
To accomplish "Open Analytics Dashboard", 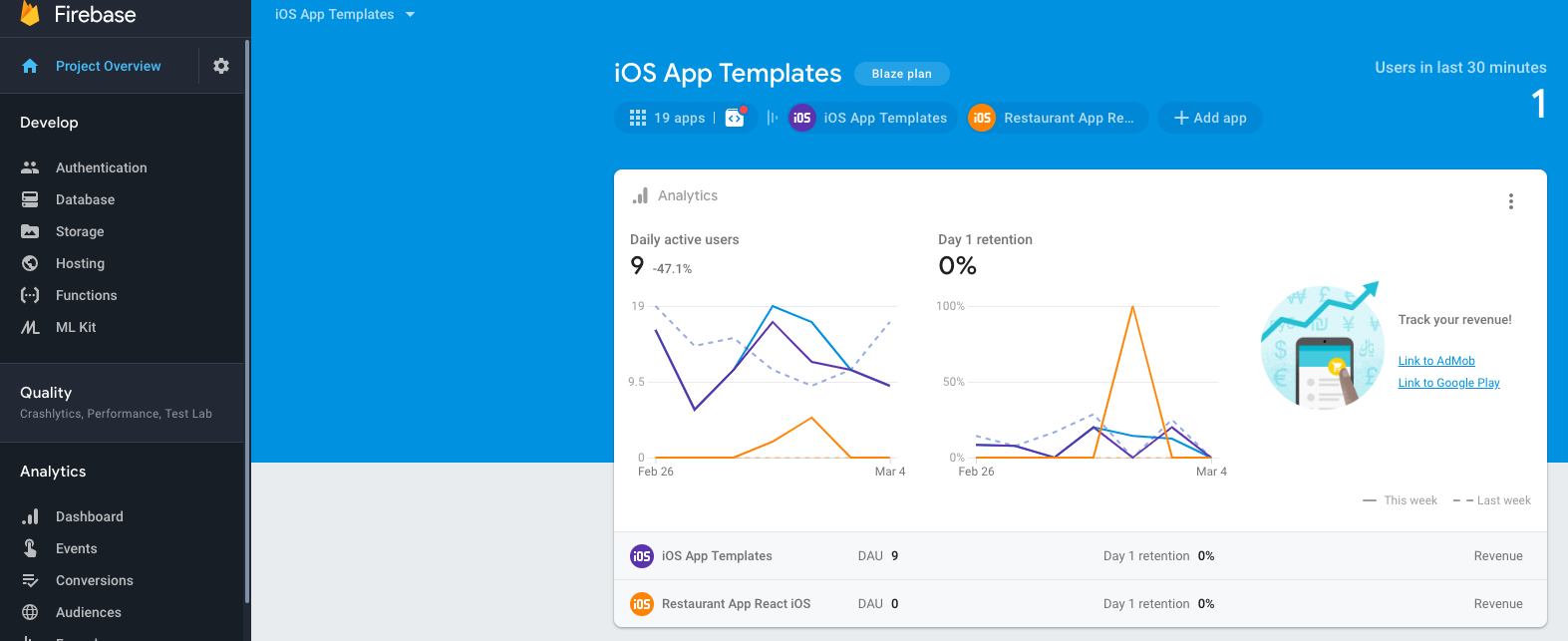I will coord(89,516).
